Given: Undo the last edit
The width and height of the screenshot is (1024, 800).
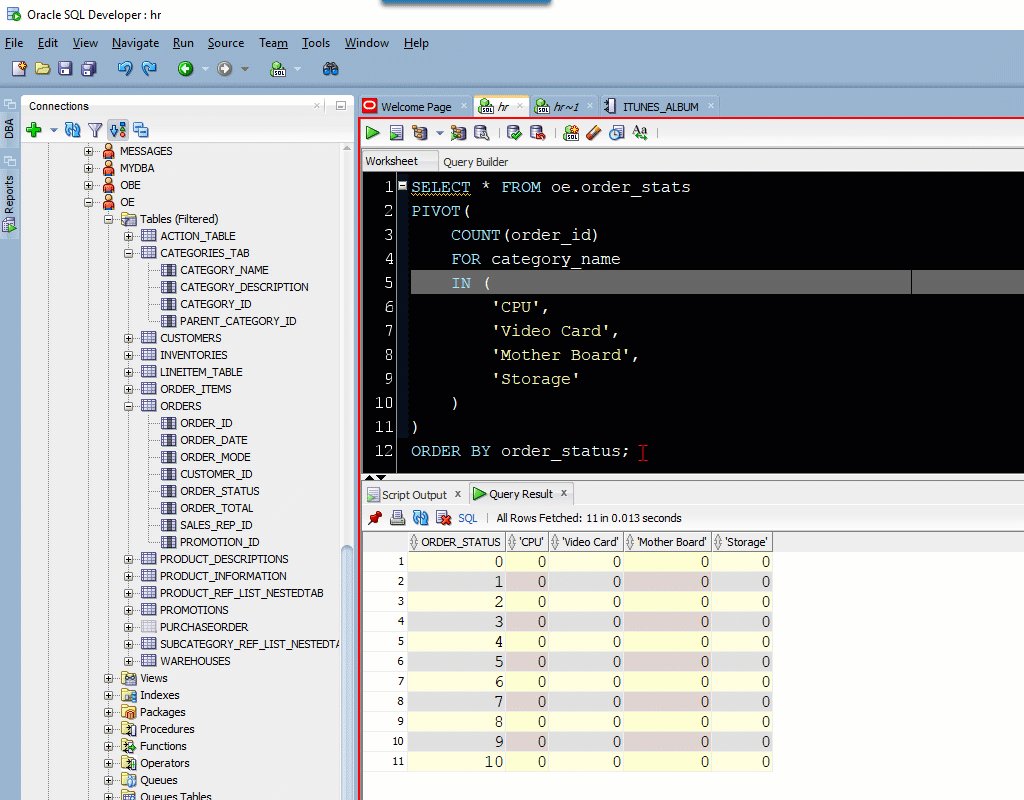Looking at the screenshot, I should [x=125, y=69].
